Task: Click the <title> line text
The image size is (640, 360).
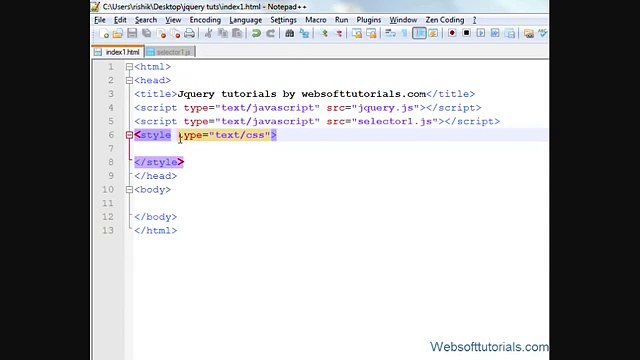Action: [x=304, y=94]
